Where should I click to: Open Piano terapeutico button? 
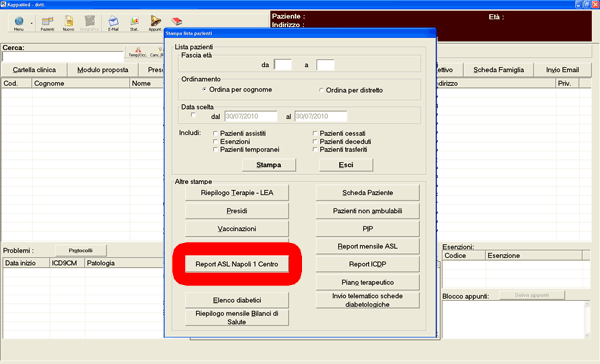367,282
